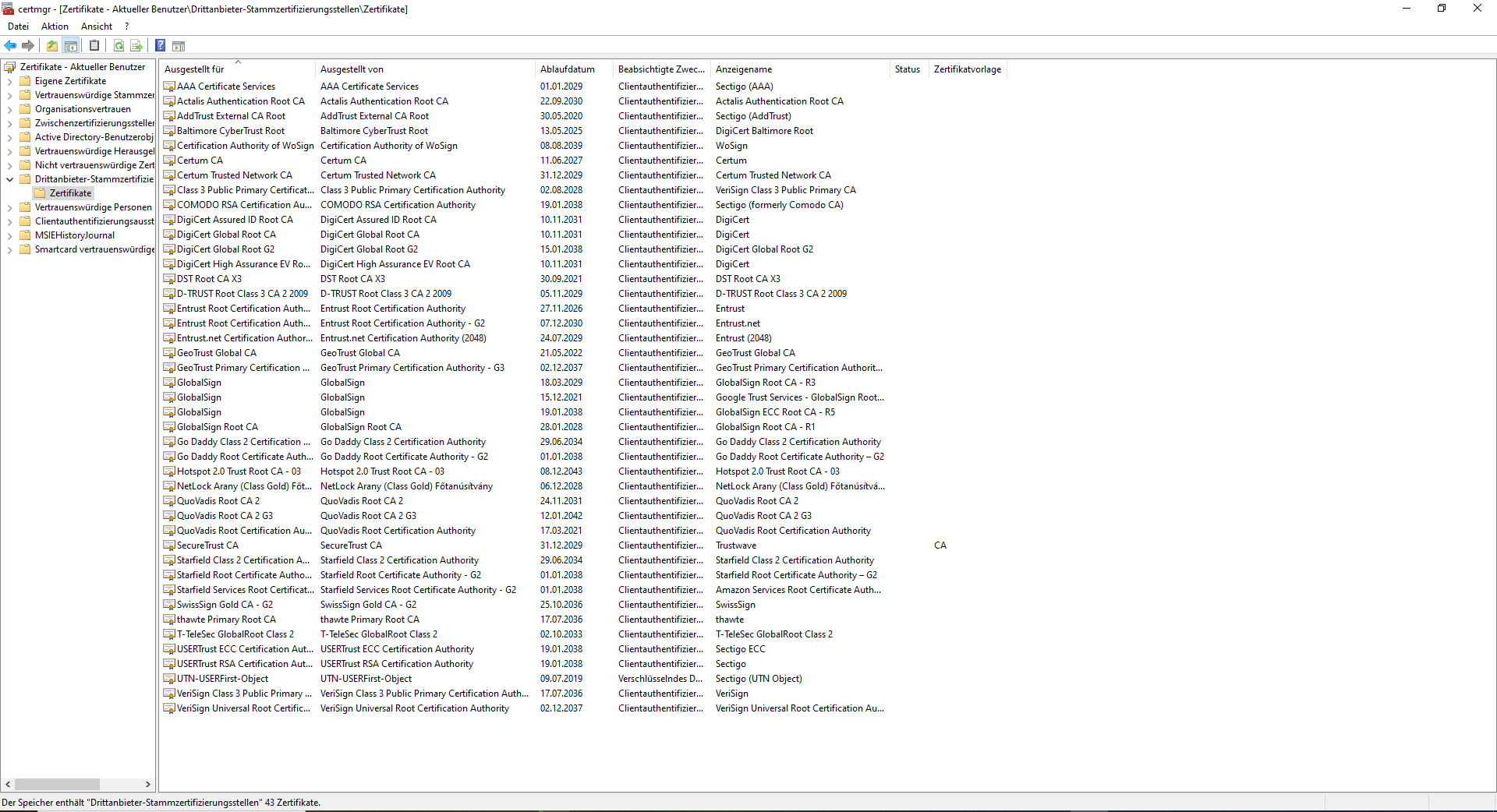Click the certificate icon of AAA Certificate Services

pos(169,86)
